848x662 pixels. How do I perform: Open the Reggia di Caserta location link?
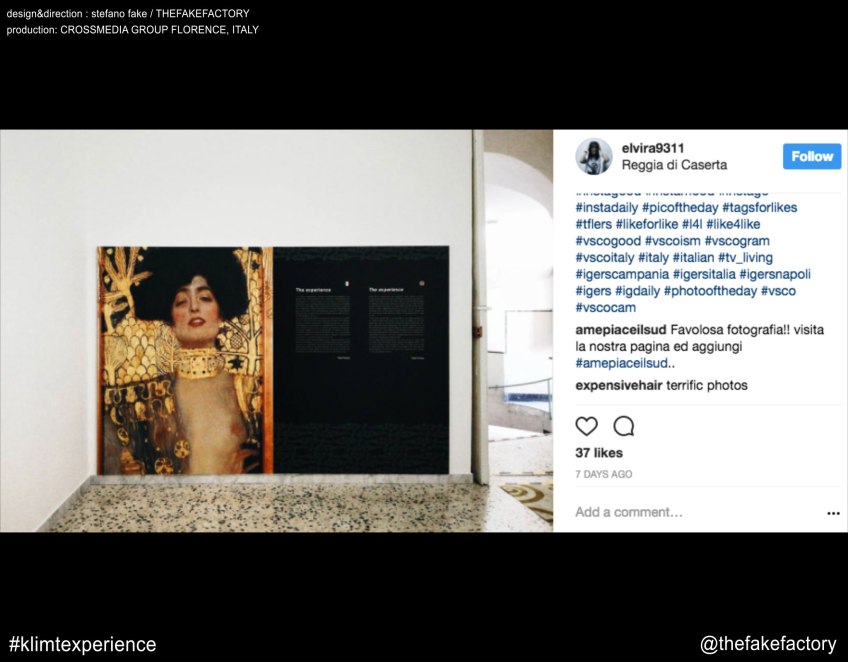coord(674,165)
